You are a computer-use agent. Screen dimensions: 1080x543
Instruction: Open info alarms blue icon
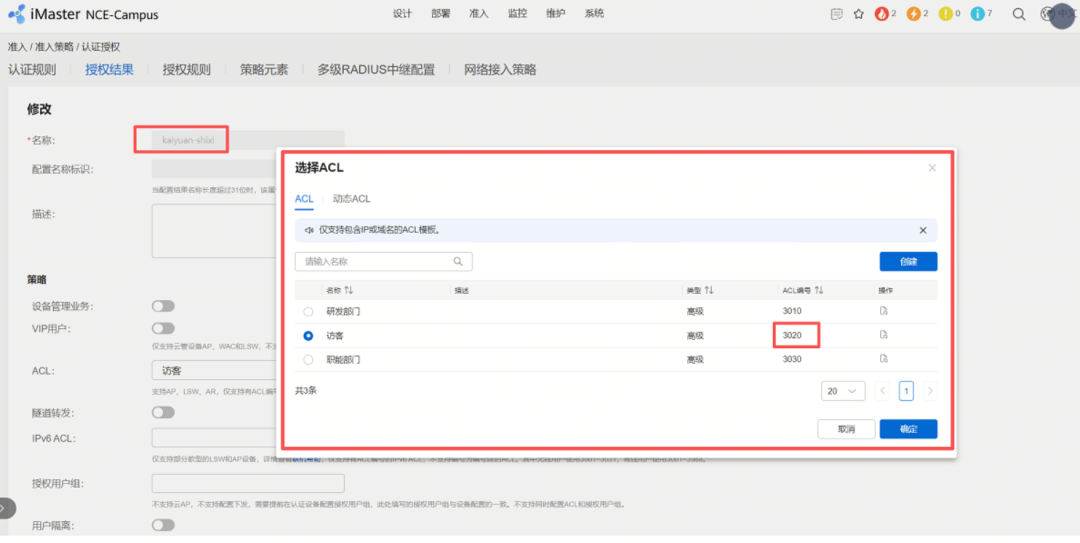[x=977, y=14]
